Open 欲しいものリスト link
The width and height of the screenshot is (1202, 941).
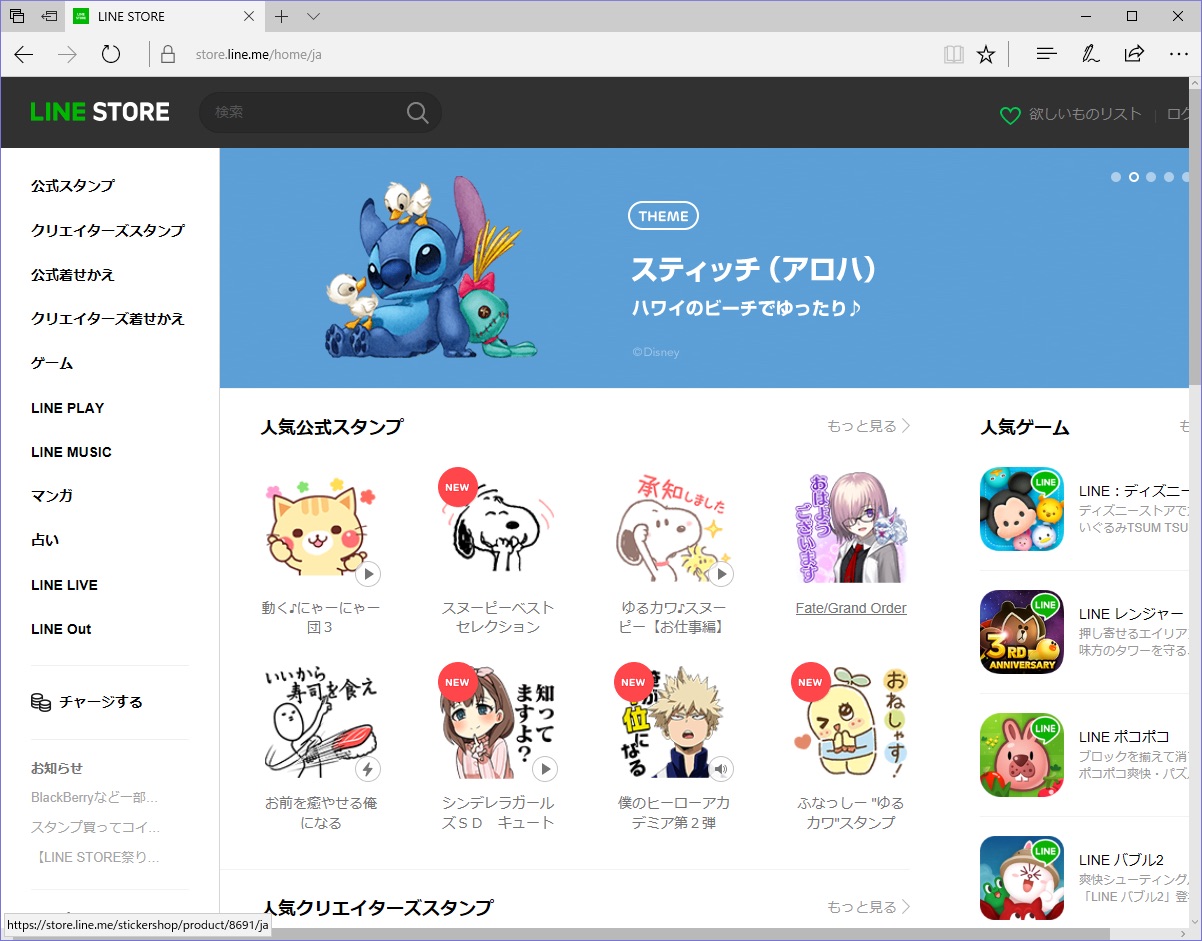[x=1085, y=114]
